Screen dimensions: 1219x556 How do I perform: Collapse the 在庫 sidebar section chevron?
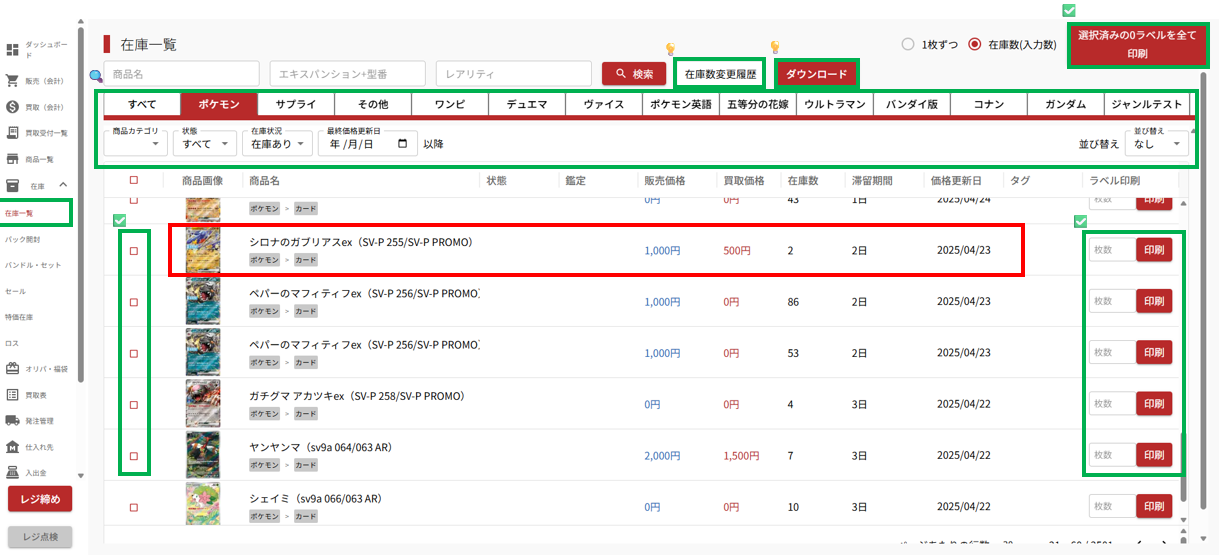coord(63,185)
